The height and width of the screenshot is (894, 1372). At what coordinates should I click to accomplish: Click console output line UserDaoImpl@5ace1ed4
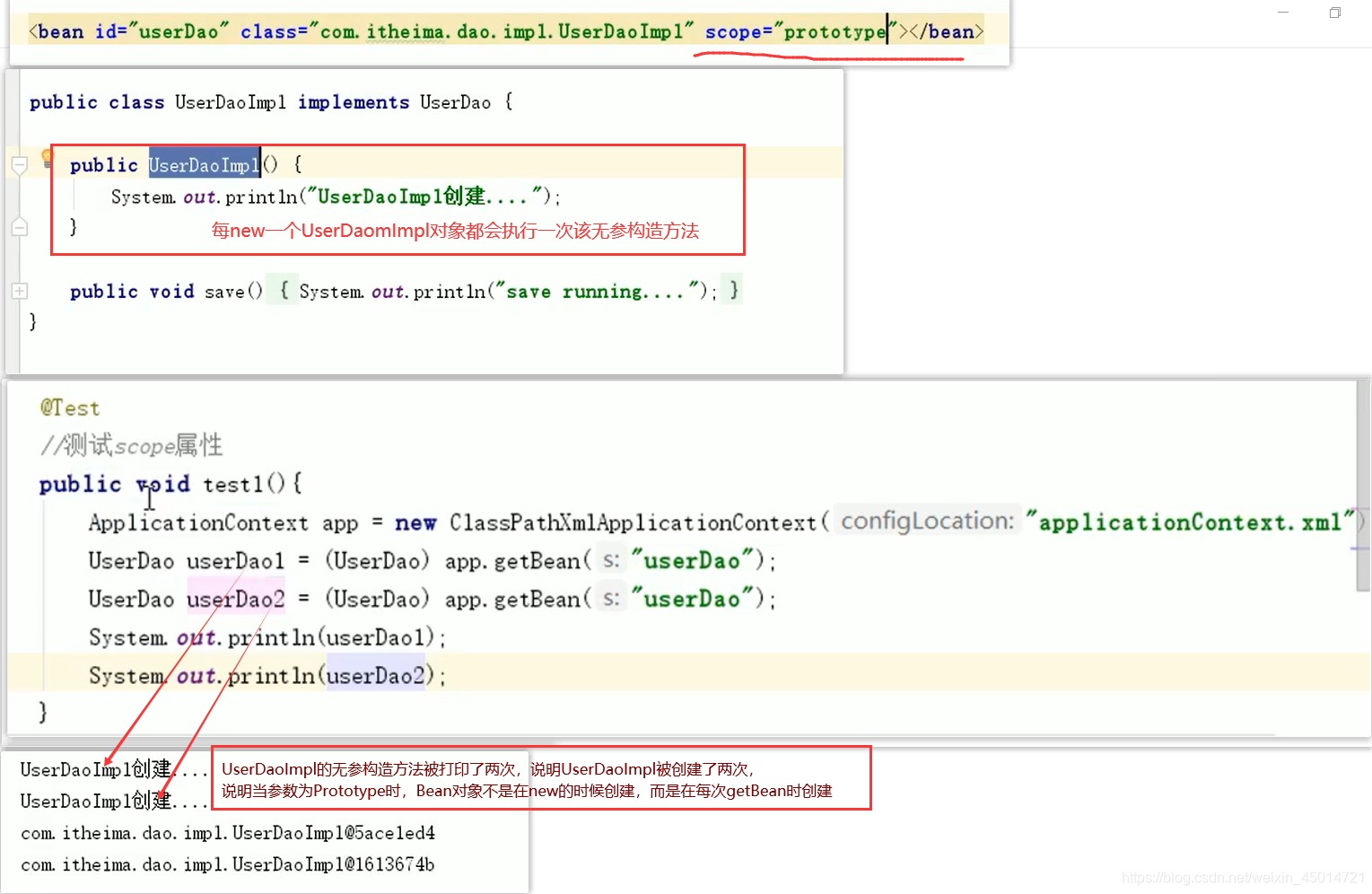click(228, 834)
